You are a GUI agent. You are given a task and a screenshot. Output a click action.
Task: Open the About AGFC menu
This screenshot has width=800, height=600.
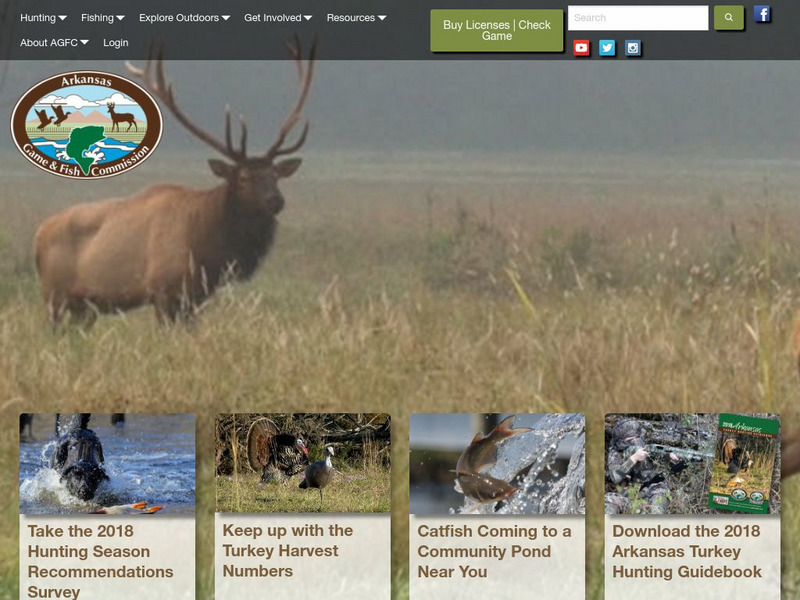pos(50,43)
